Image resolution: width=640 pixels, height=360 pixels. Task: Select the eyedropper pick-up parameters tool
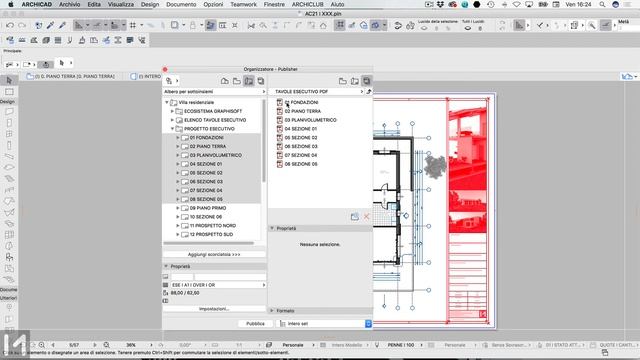50,25
